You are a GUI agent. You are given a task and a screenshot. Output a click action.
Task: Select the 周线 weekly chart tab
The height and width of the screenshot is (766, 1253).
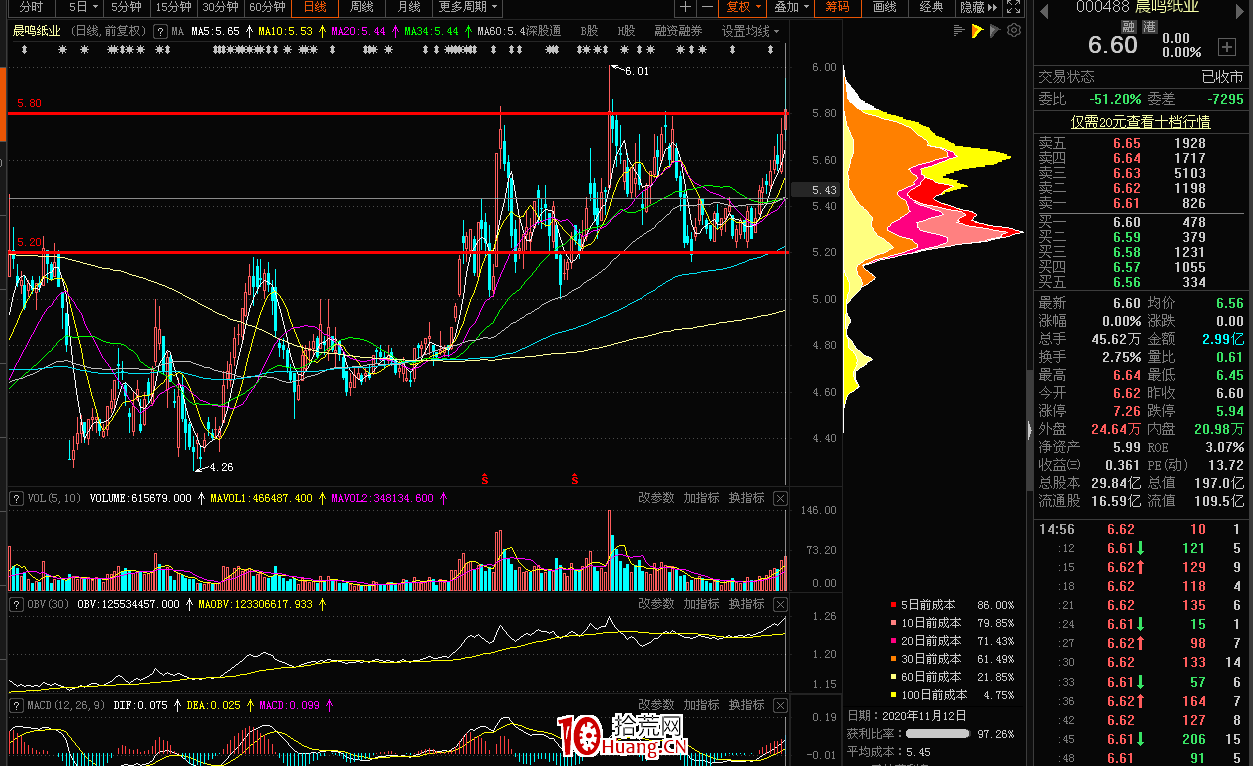coord(362,7)
